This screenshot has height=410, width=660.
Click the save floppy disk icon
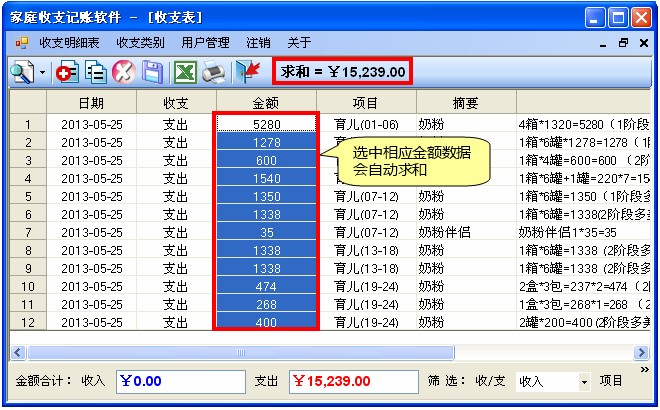152,72
